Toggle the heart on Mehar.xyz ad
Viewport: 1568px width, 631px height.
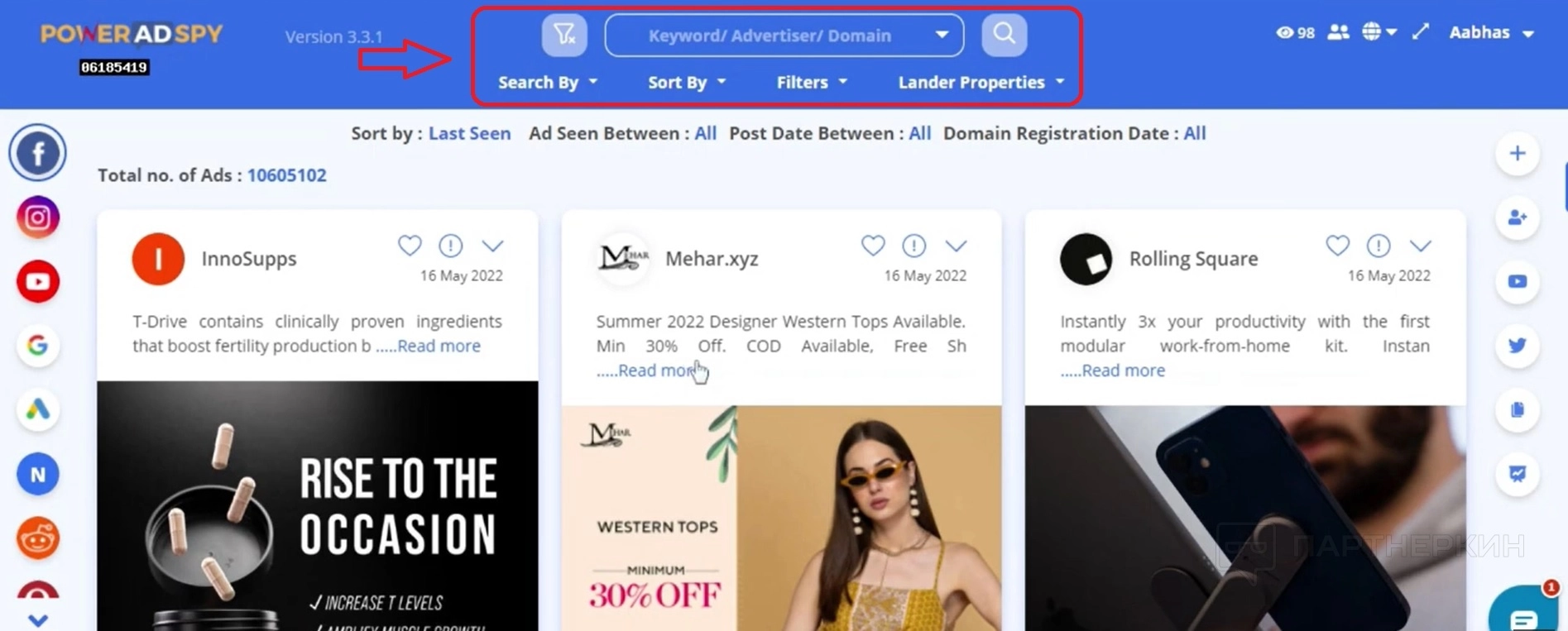coord(873,246)
